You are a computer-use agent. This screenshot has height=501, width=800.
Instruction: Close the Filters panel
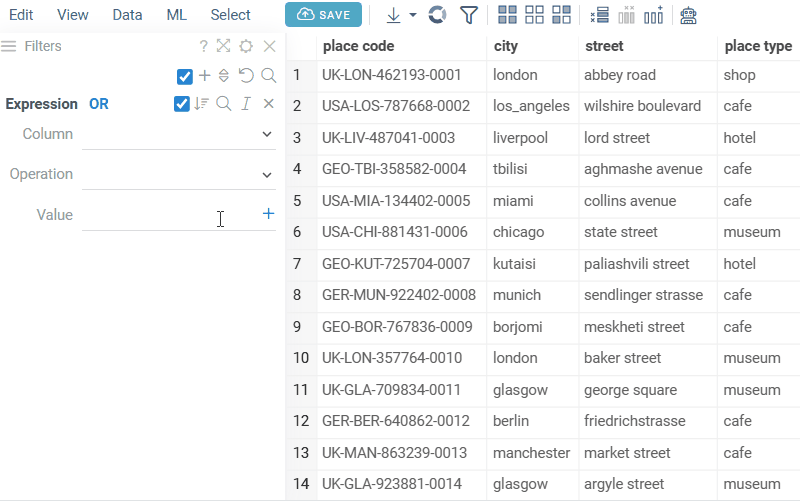[x=269, y=46]
